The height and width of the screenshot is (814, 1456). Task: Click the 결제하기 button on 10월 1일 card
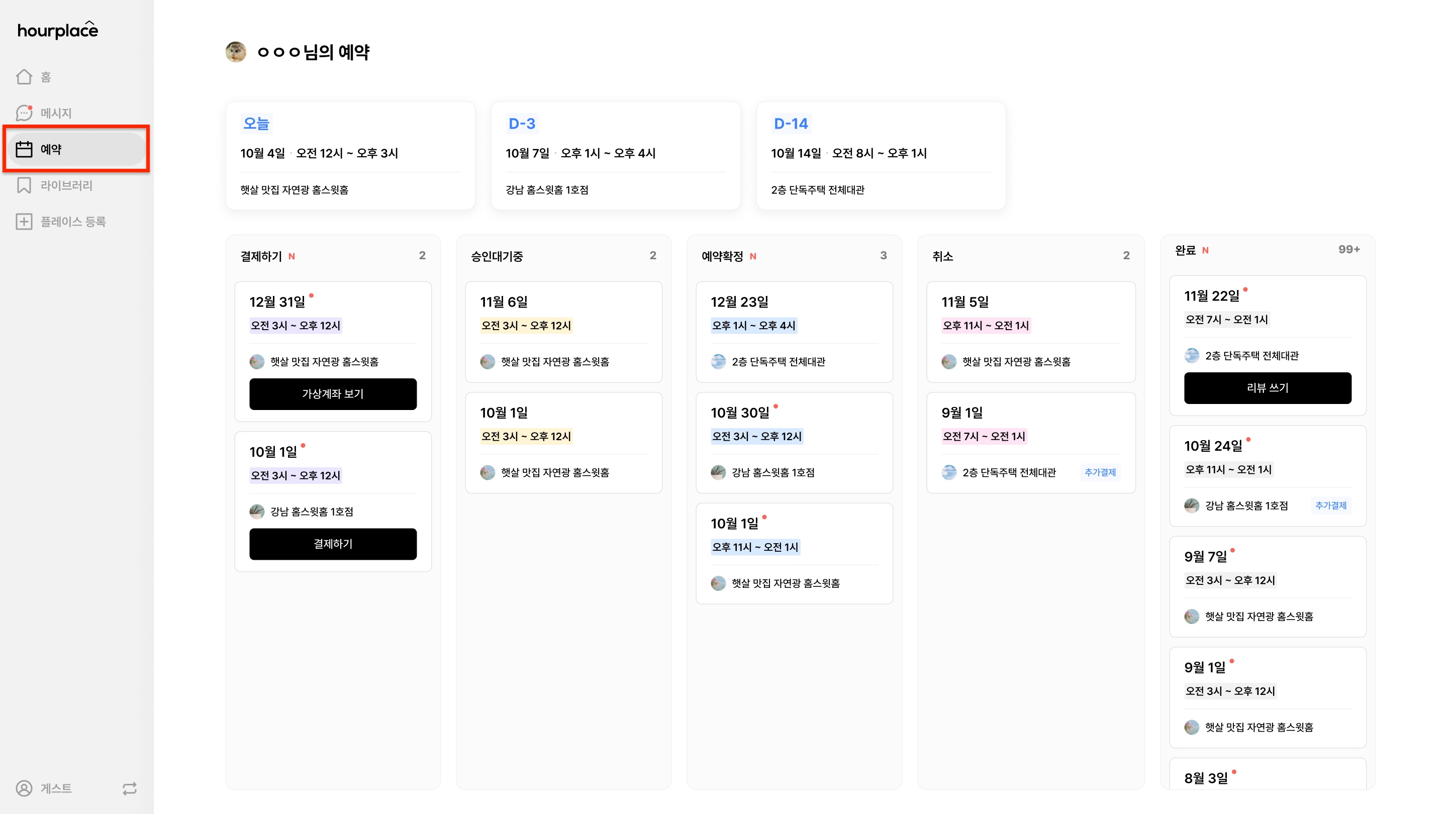(333, 544)
